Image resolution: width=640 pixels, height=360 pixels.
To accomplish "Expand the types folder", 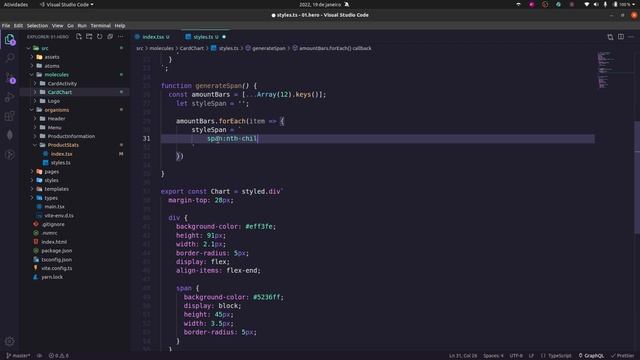I will click(51, 198).
